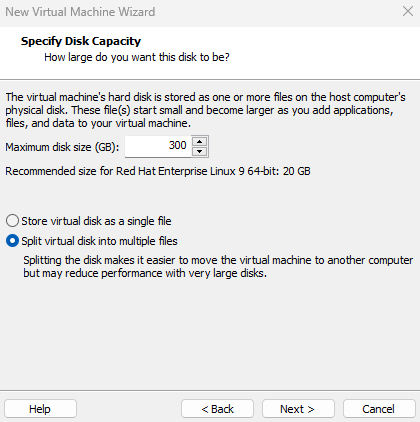Click the Red Hat recommended size text
The width and height of the screenshot is (420, 422).
point(158,171)
